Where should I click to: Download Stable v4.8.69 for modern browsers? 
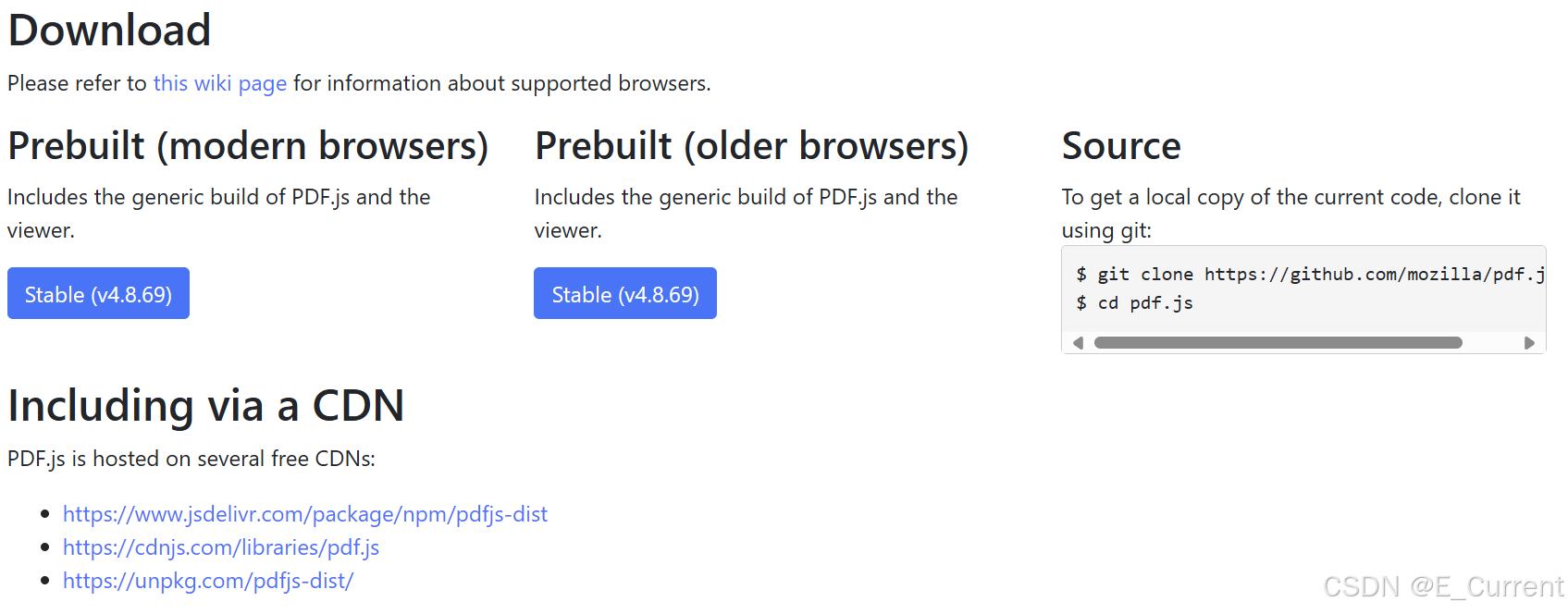tap(98, 293)
